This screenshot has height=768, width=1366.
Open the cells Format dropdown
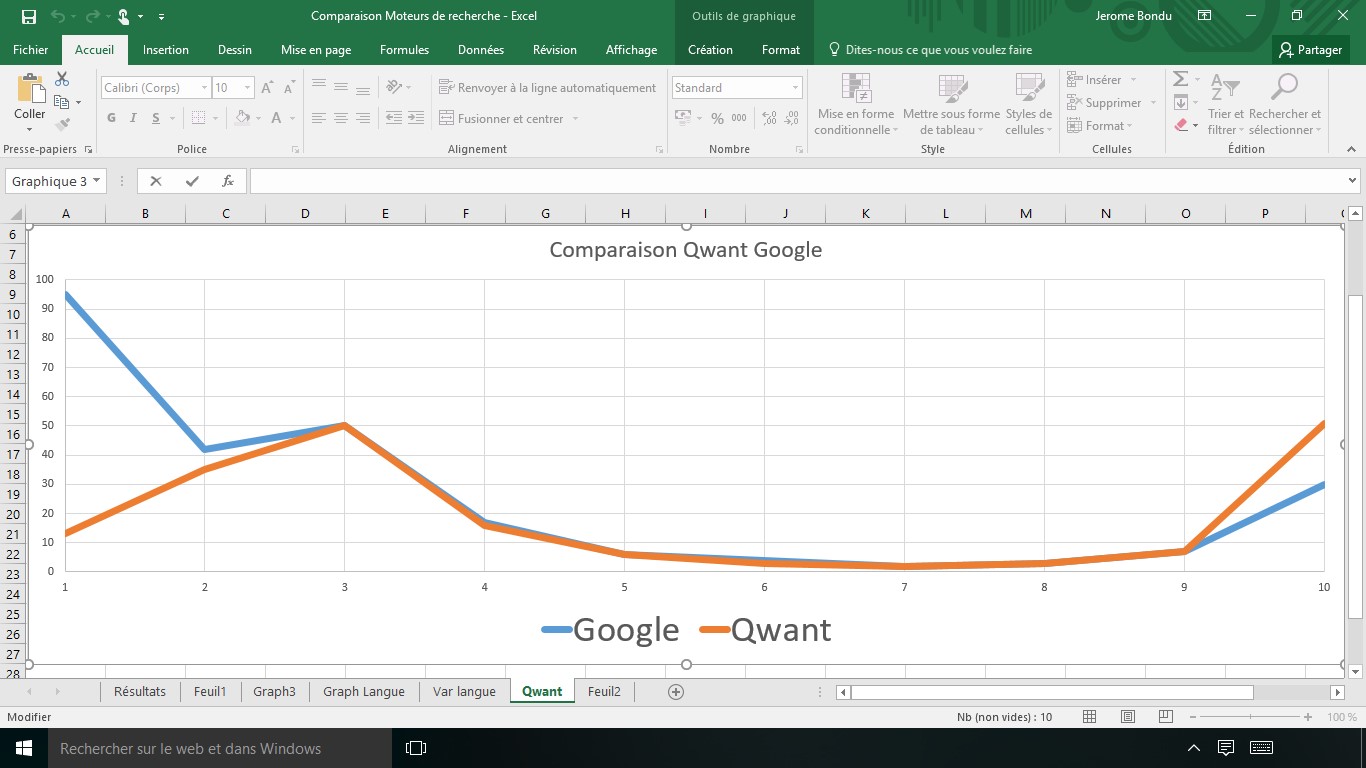(1100, 126)
